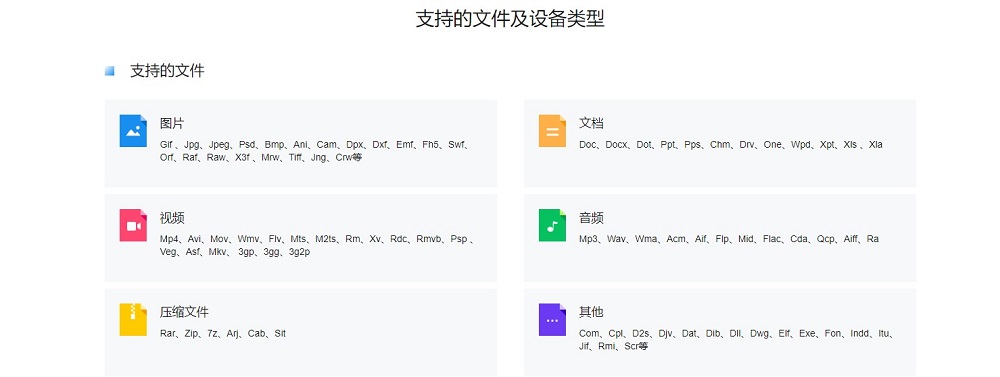Select the 视频 category title
1000x377 pixels.
click(172, 218)
